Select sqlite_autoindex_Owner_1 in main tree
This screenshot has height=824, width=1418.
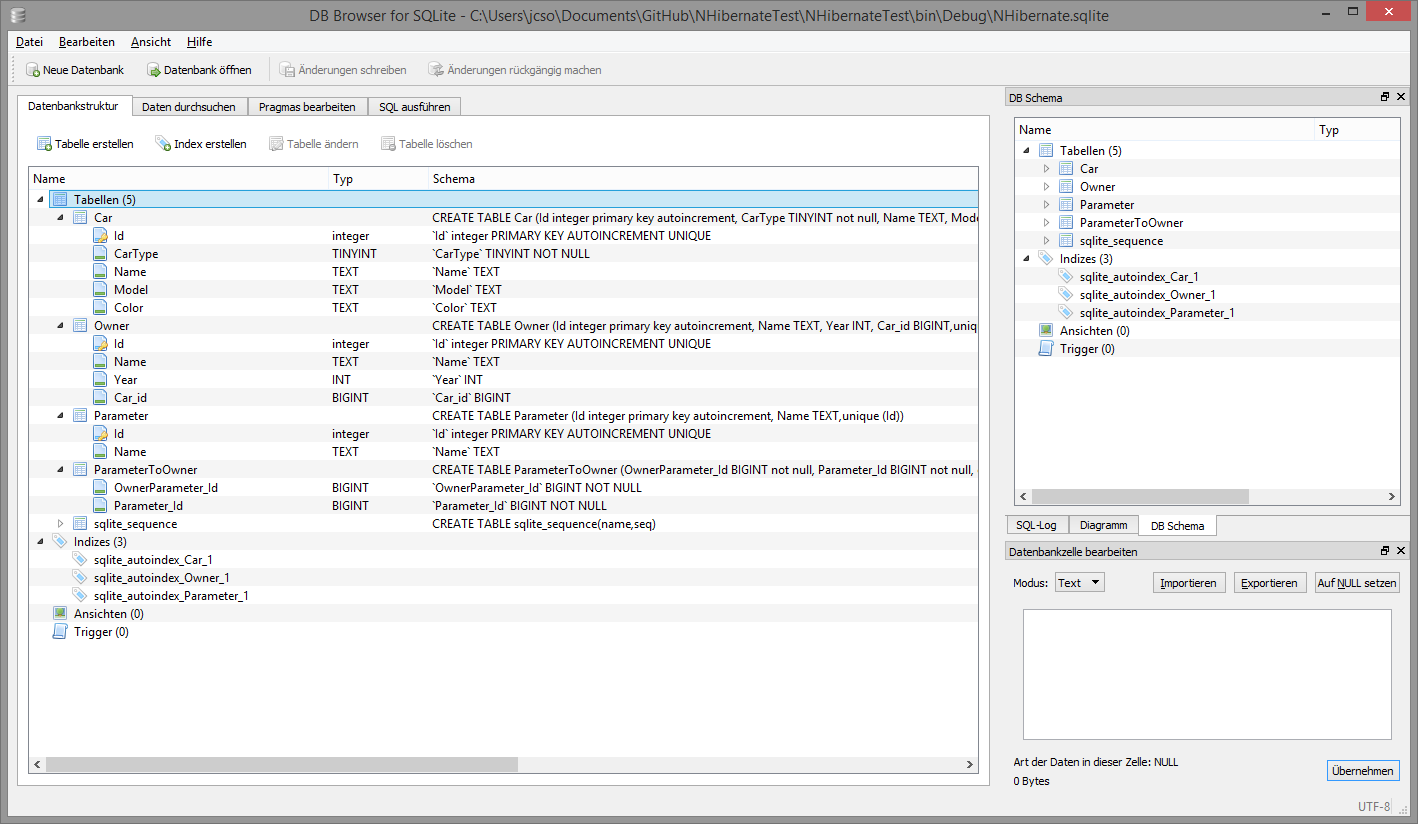point(162,578)
